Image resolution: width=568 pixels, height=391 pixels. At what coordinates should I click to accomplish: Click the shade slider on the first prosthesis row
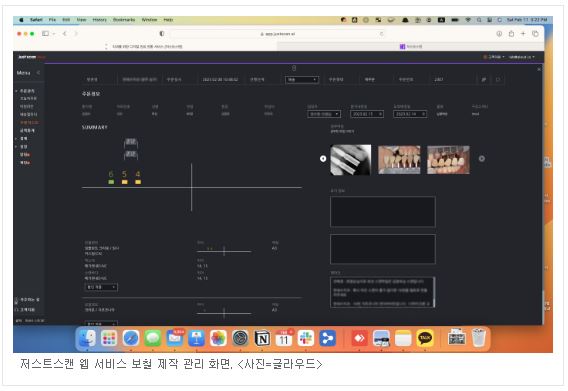pyautogui.click(x=224, y=251)
